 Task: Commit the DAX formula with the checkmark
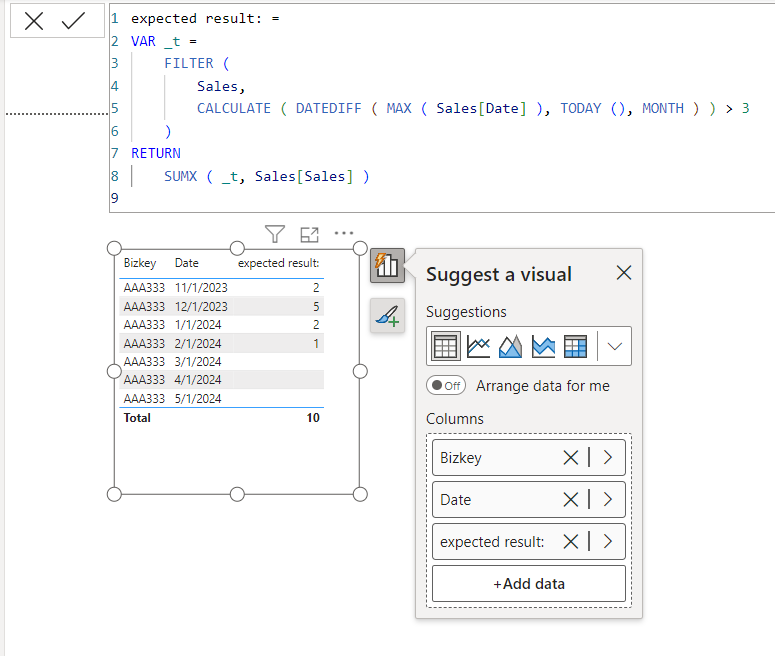[73, 21]
